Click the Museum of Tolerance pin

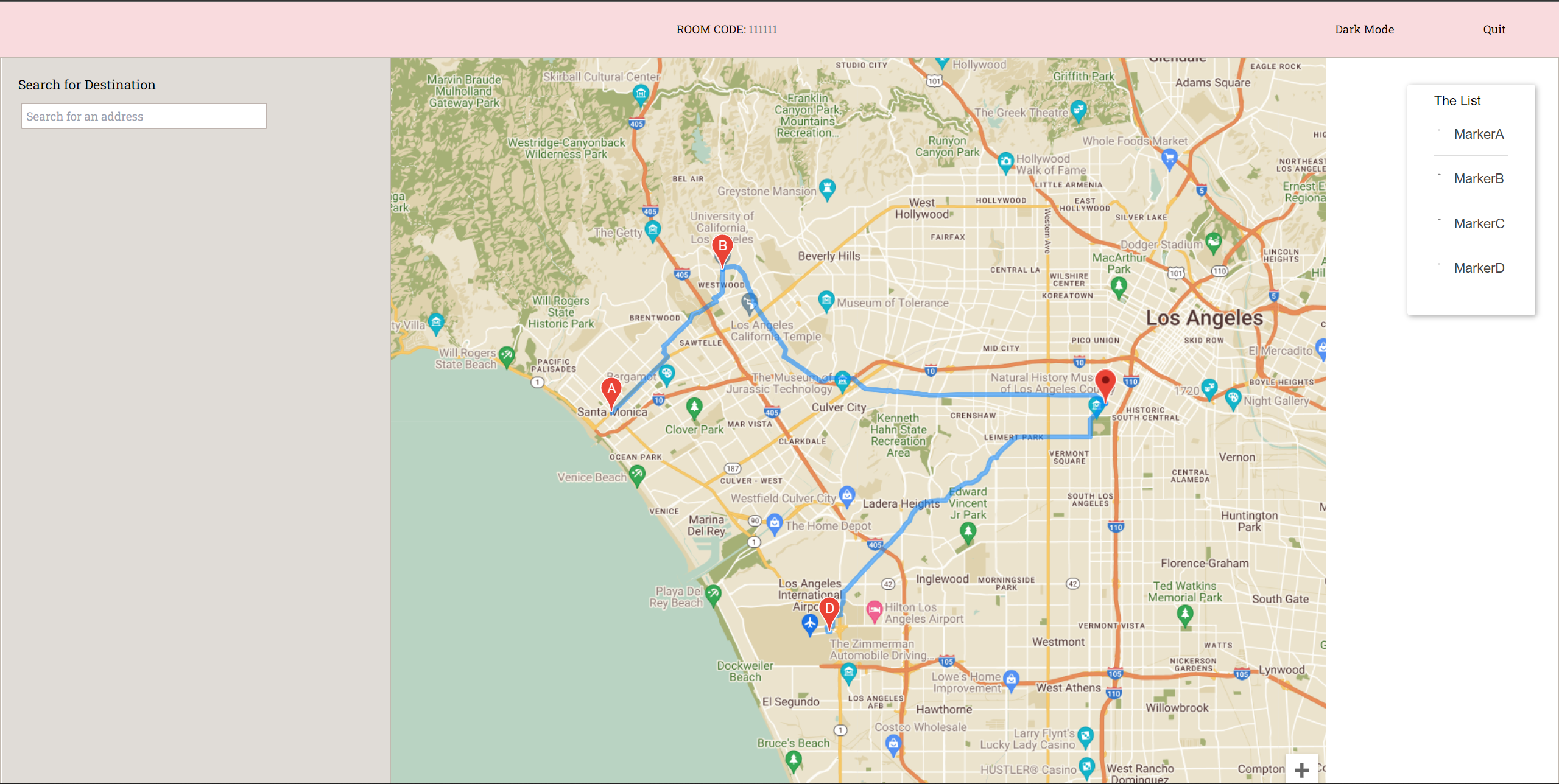[826, 299]
